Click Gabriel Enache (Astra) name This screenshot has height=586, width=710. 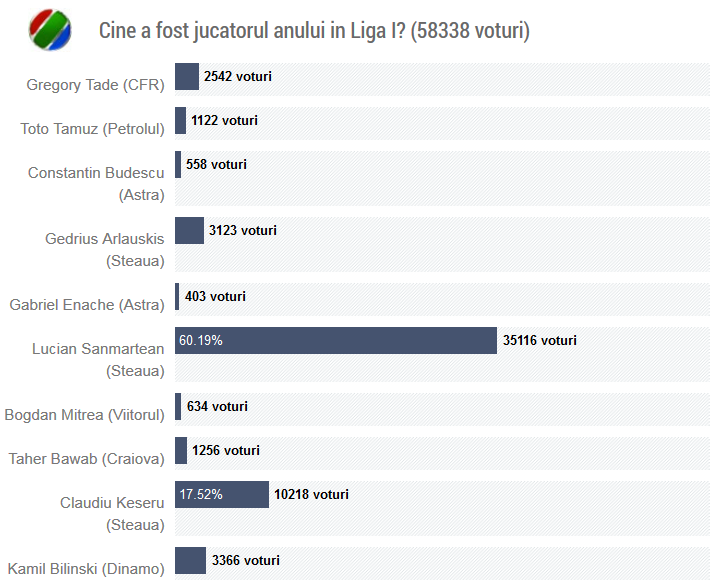87,305
